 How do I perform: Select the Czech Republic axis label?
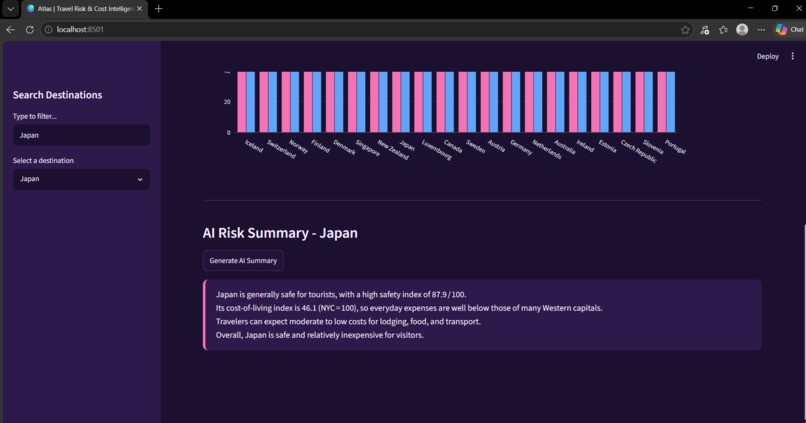[639, 151]
